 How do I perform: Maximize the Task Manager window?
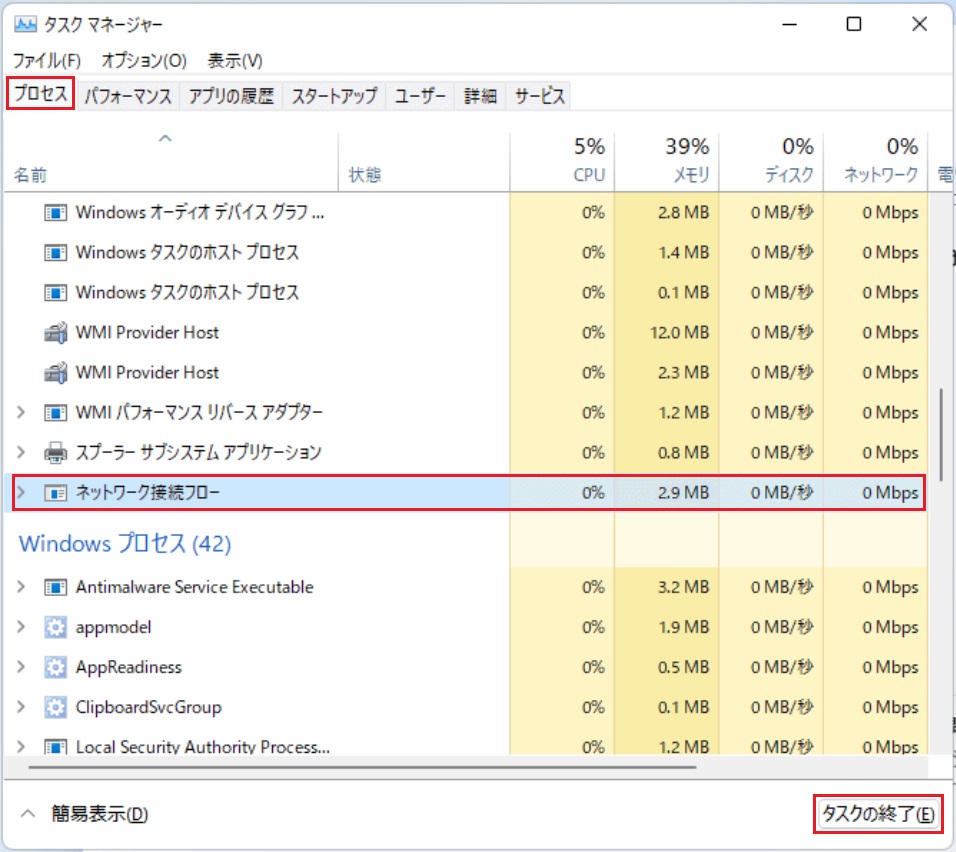point(854,24)
